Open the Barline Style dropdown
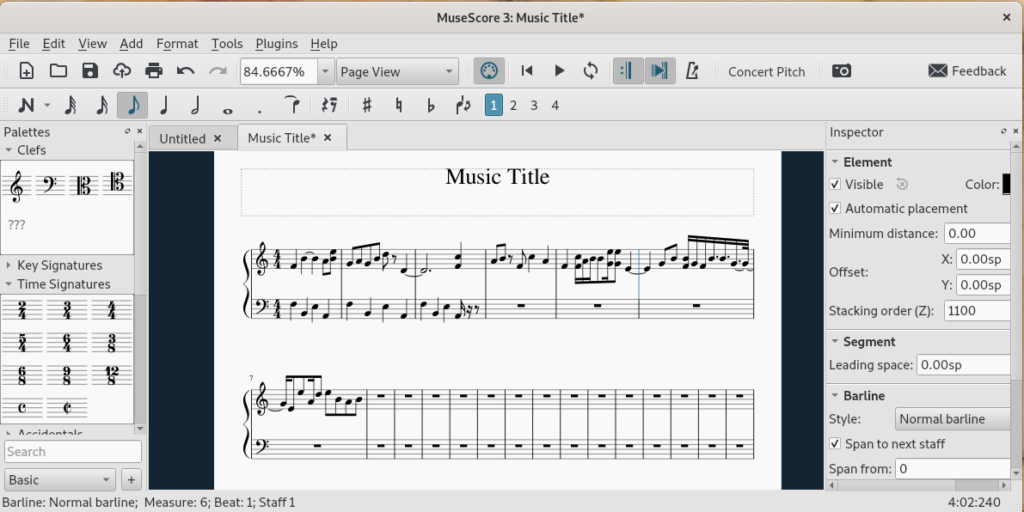Viewport: 1024px width, 512px height. click(x=951, y=419)
